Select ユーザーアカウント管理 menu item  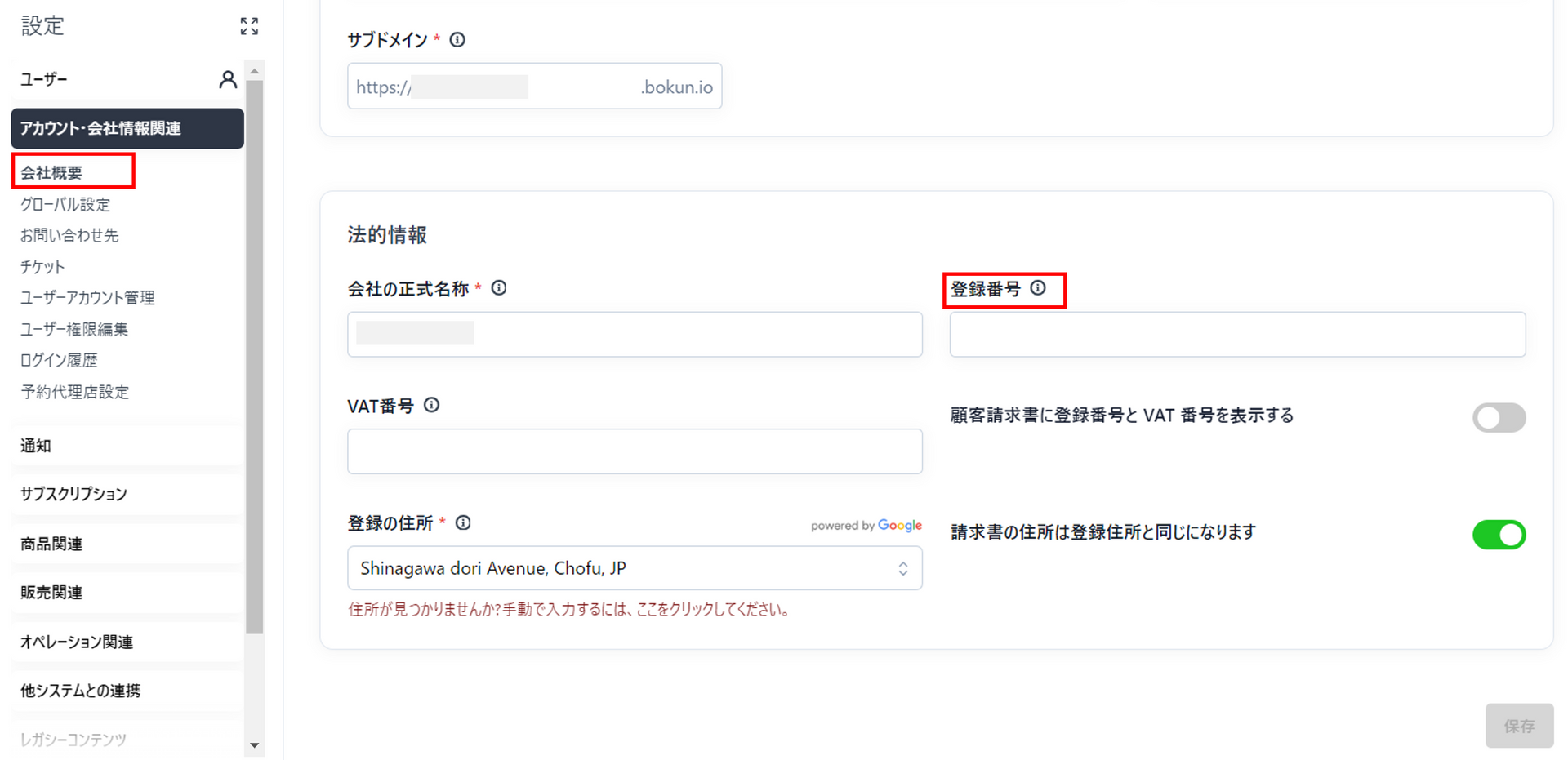87,298
